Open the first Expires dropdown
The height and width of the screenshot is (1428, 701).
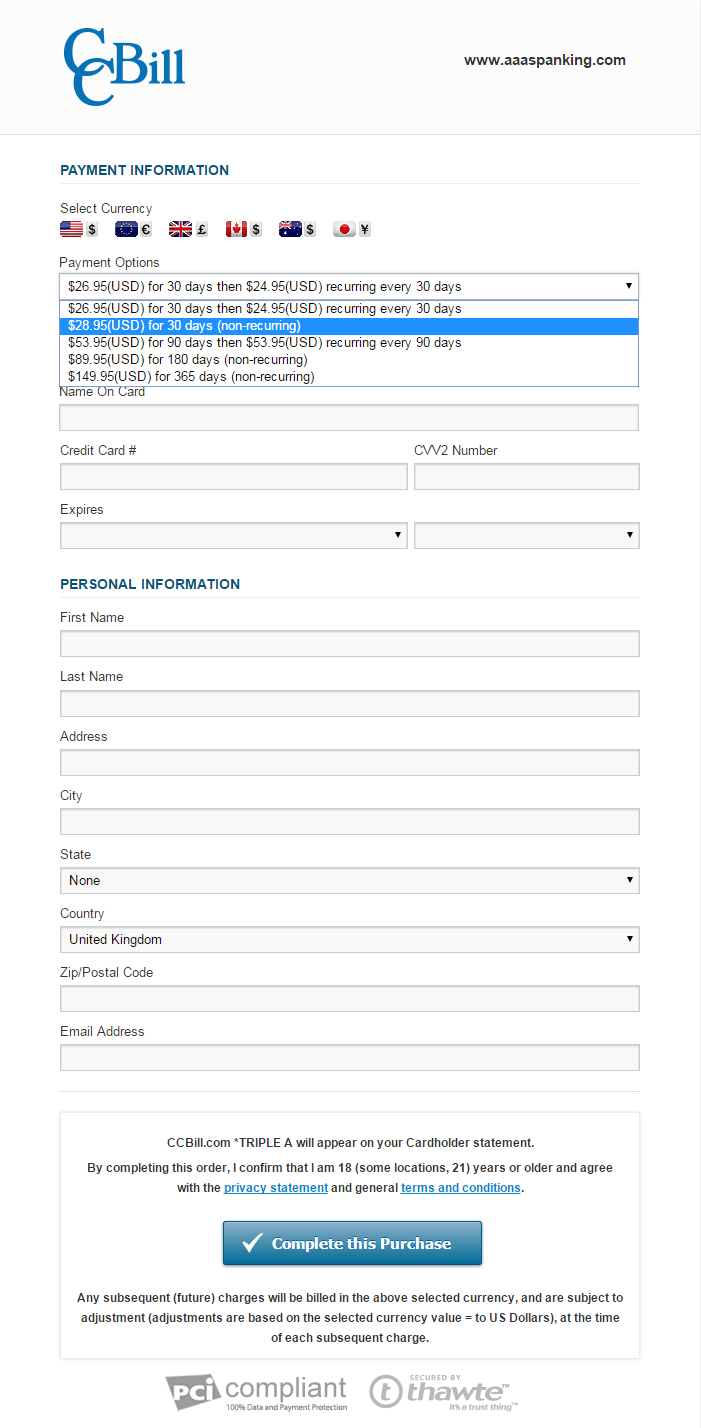[233, 536]
